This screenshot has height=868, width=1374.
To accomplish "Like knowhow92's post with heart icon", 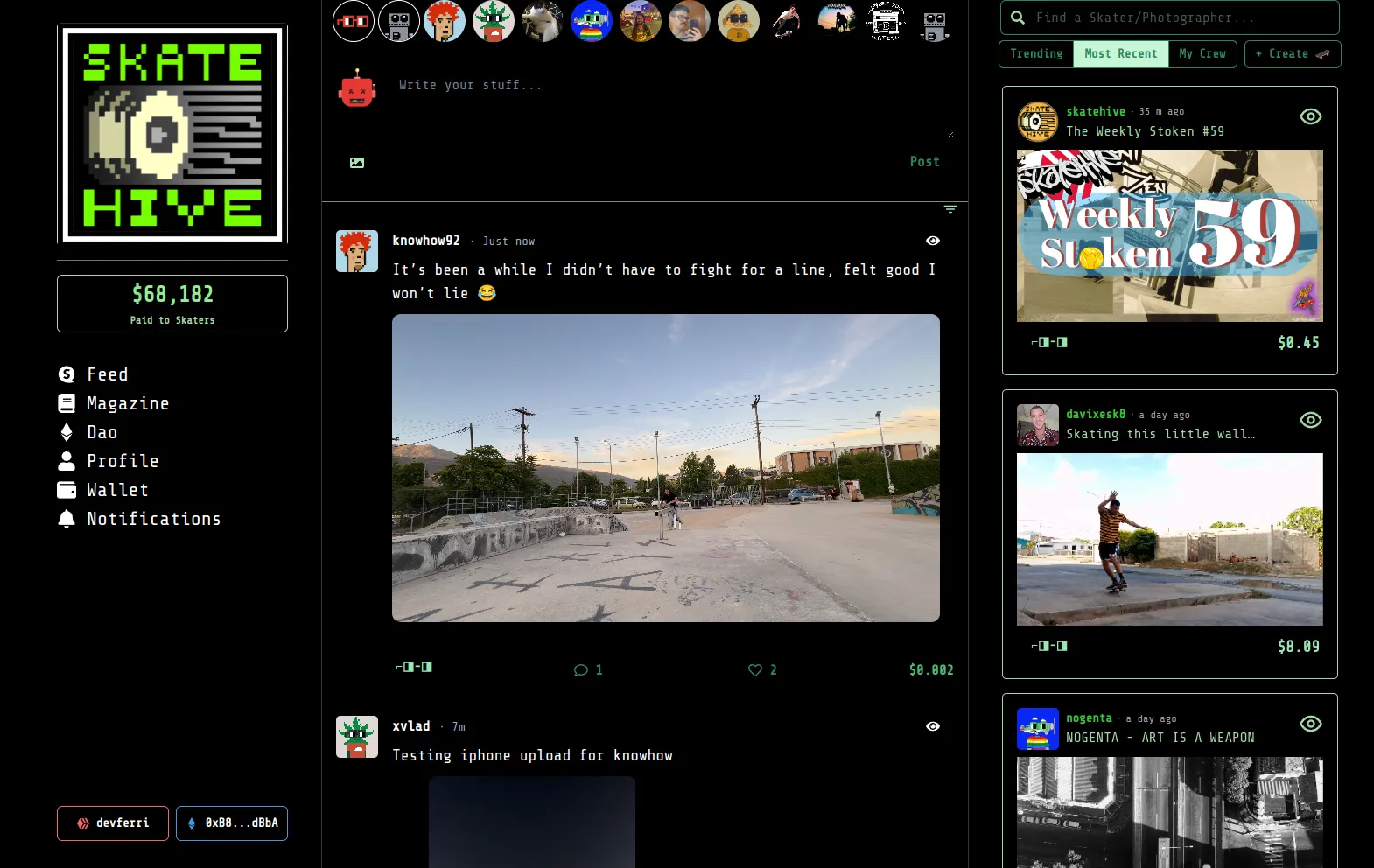I will tap(755, 670).
